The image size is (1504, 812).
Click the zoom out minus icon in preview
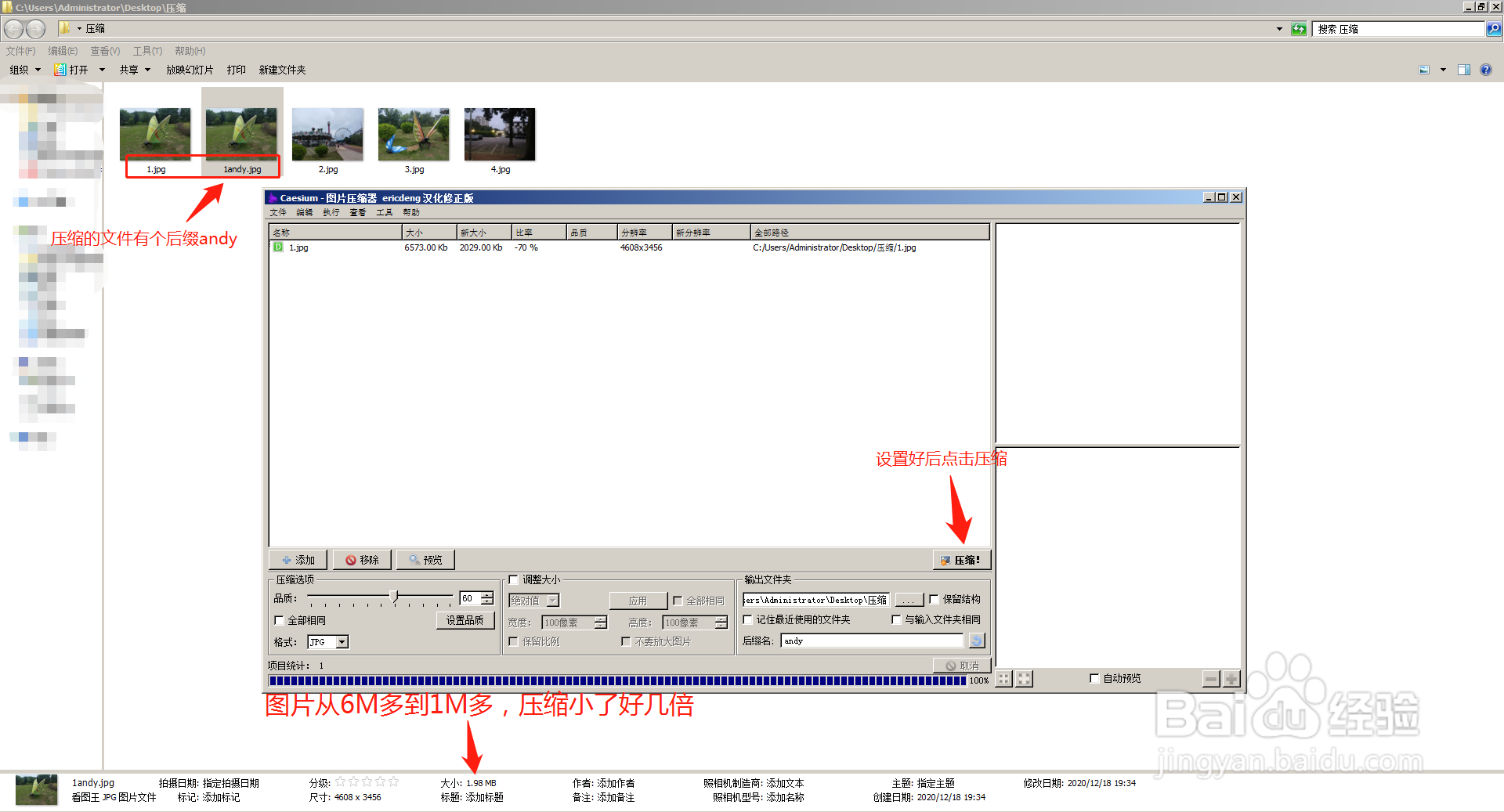1211,679
